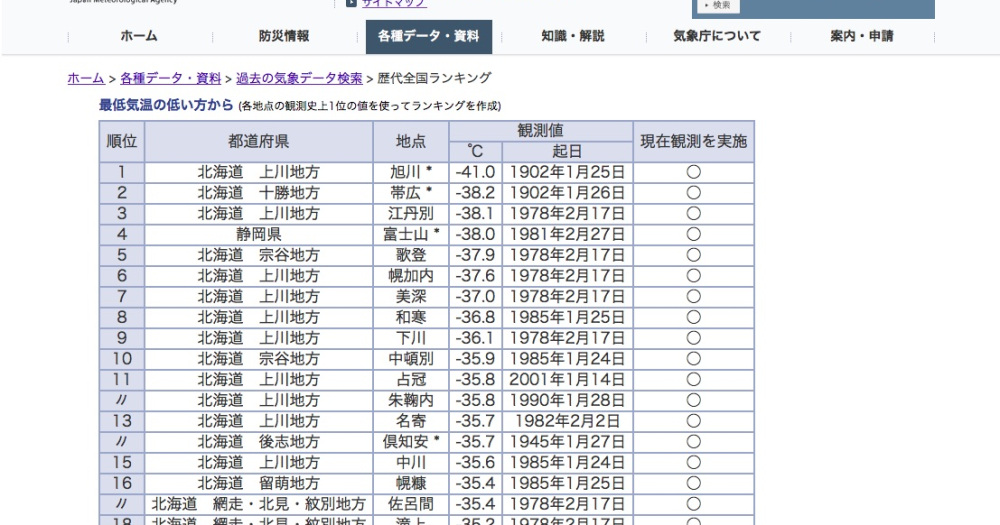
Task: Click the -38.0 temperature value
Action: (x=476, y=235)
